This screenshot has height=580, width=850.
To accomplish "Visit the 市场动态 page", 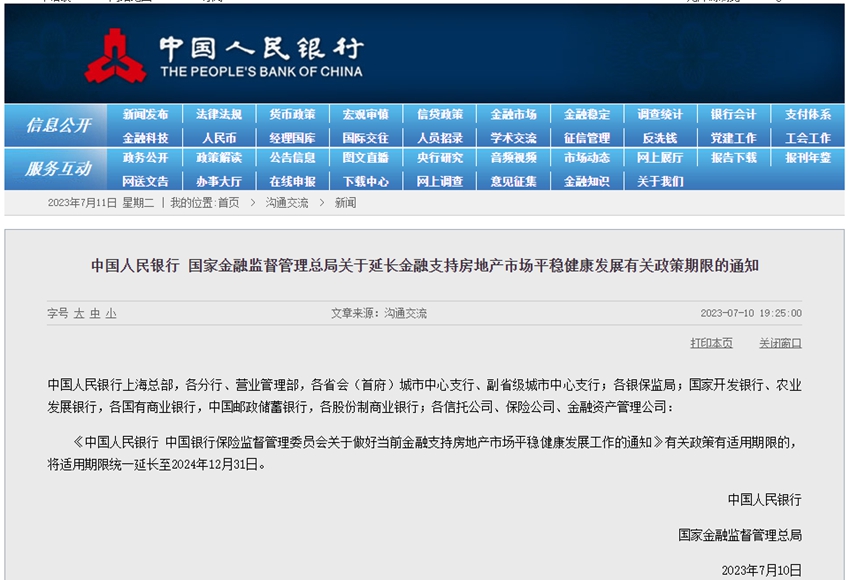I will click(587, 158).
